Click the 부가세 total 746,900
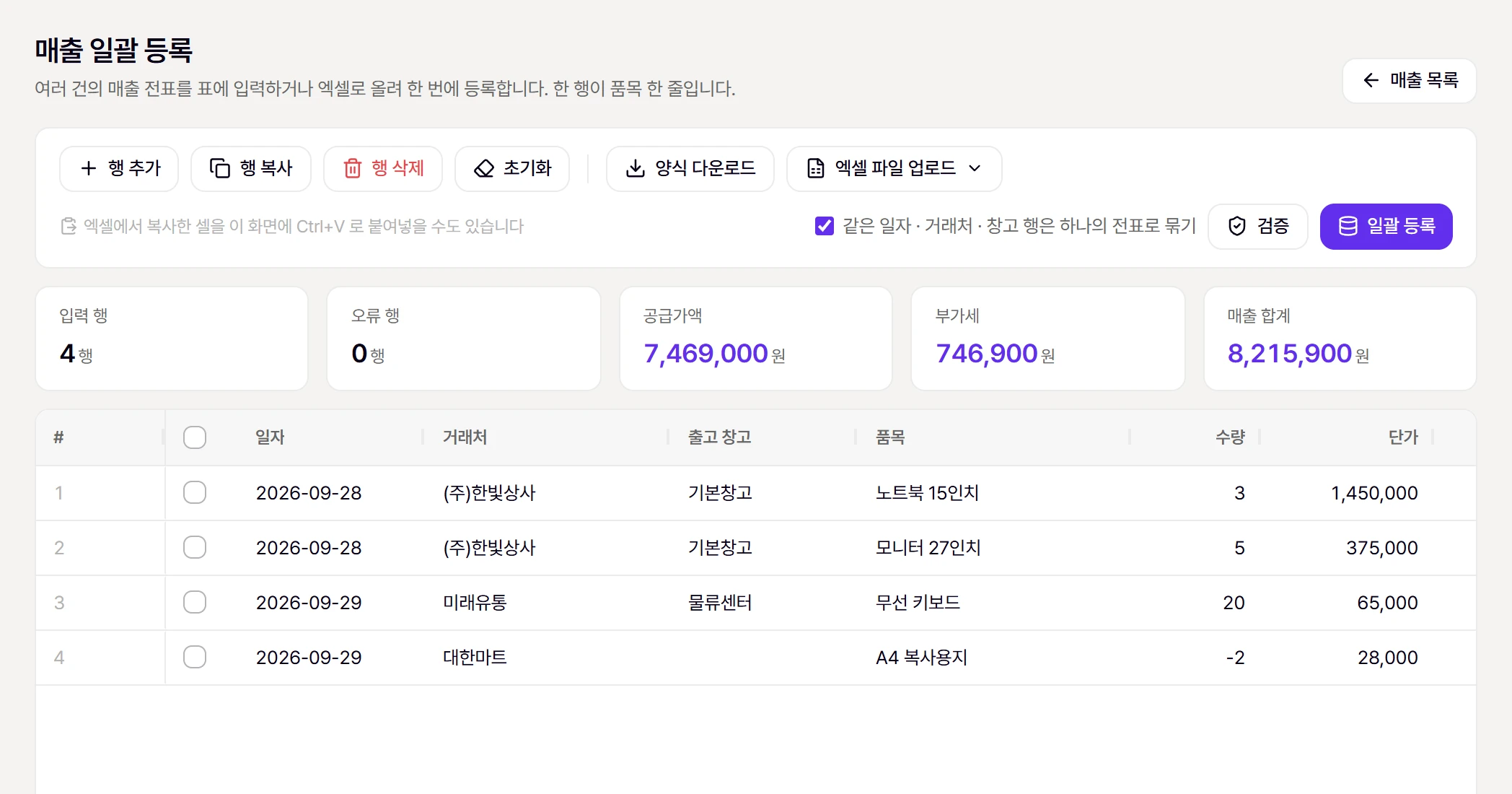 coord(986,354)
